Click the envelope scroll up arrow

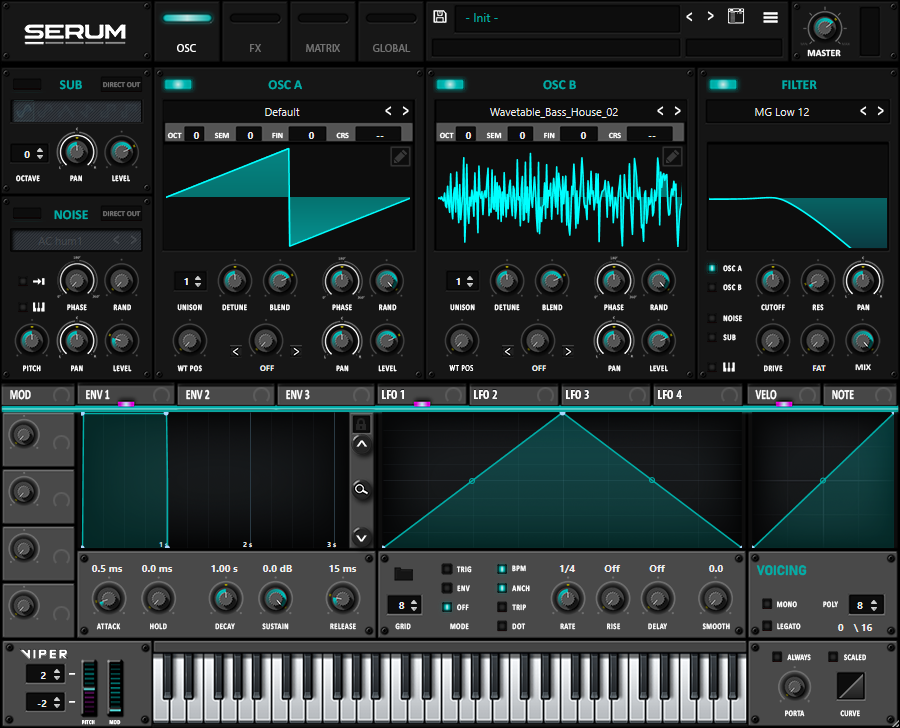tap(361, 444)
